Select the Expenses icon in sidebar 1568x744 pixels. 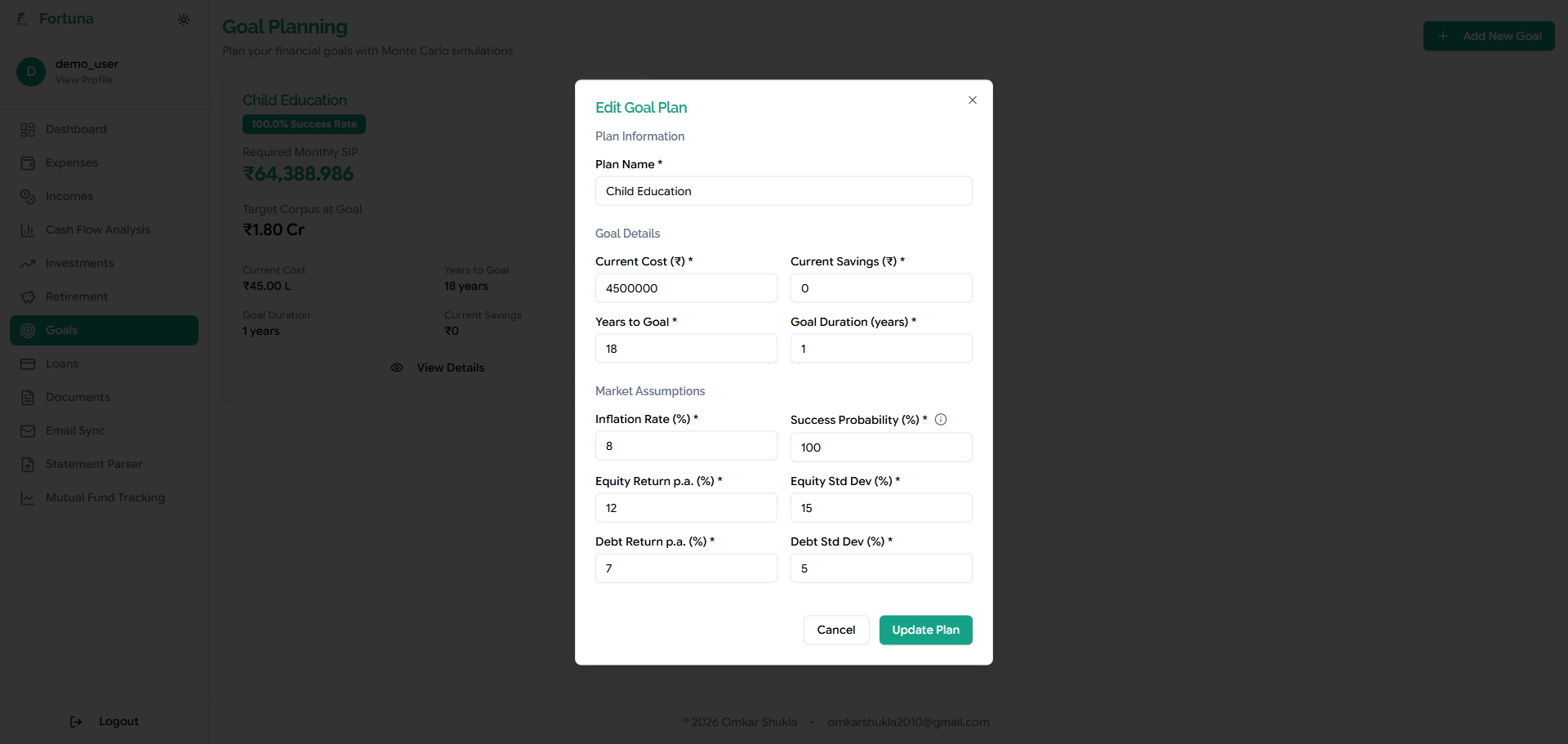(x=28, y=163)
